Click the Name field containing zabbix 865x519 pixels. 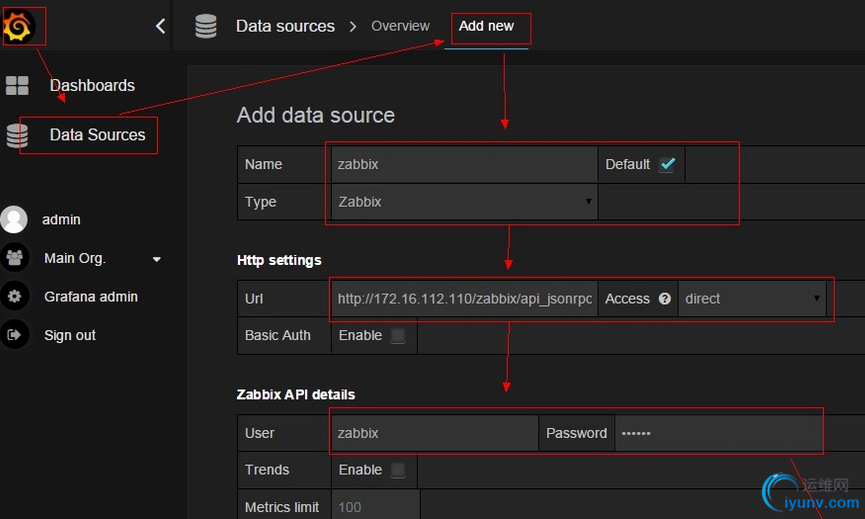(x=464, y=164)
